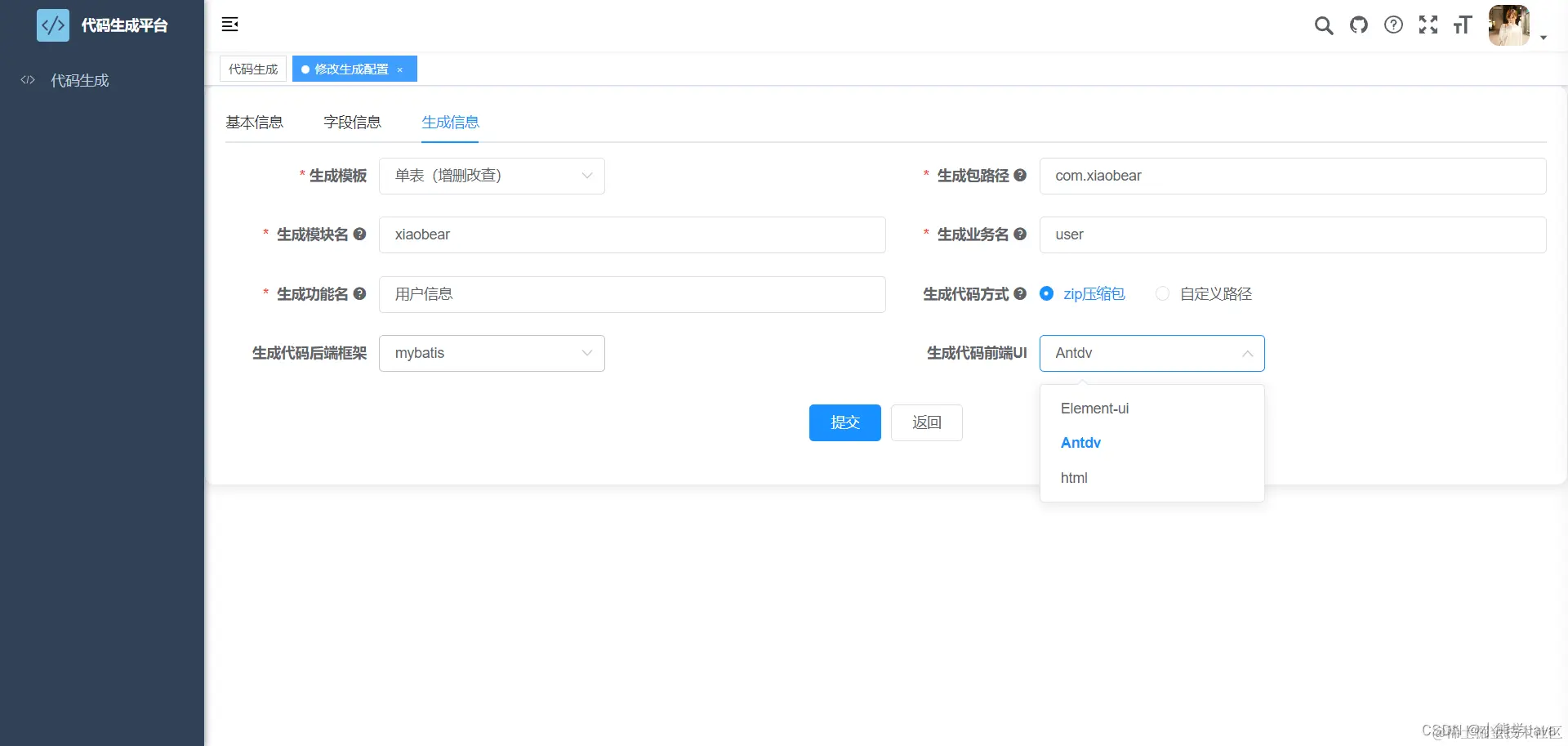Open search with the magnifier icon
1568x746 pixels.
pyautogui.click(x=1324, y=25)
